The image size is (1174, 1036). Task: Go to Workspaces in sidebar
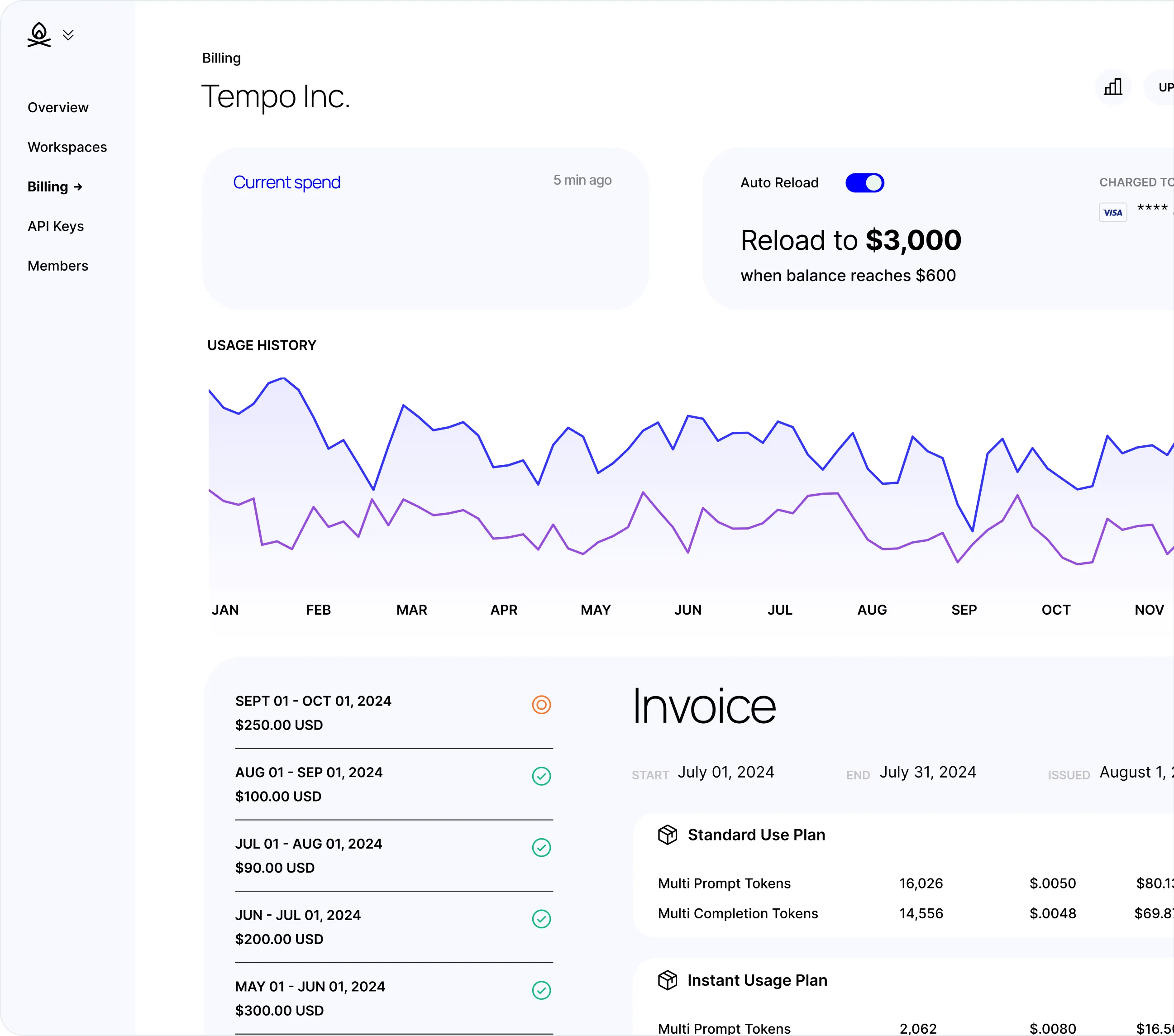click(67, 147)
